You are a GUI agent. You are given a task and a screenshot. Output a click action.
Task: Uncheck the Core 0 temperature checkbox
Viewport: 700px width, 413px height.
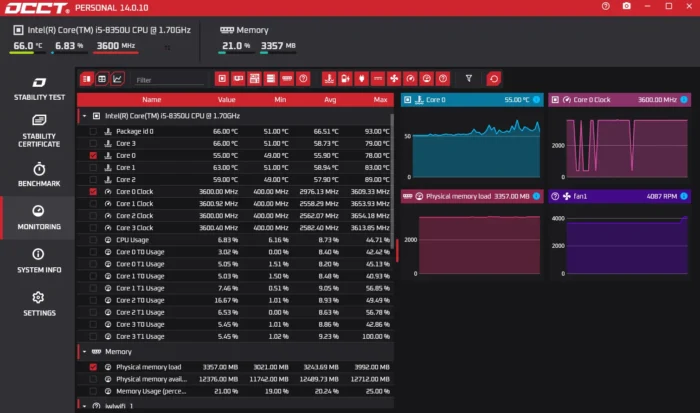tap(93, 155)
